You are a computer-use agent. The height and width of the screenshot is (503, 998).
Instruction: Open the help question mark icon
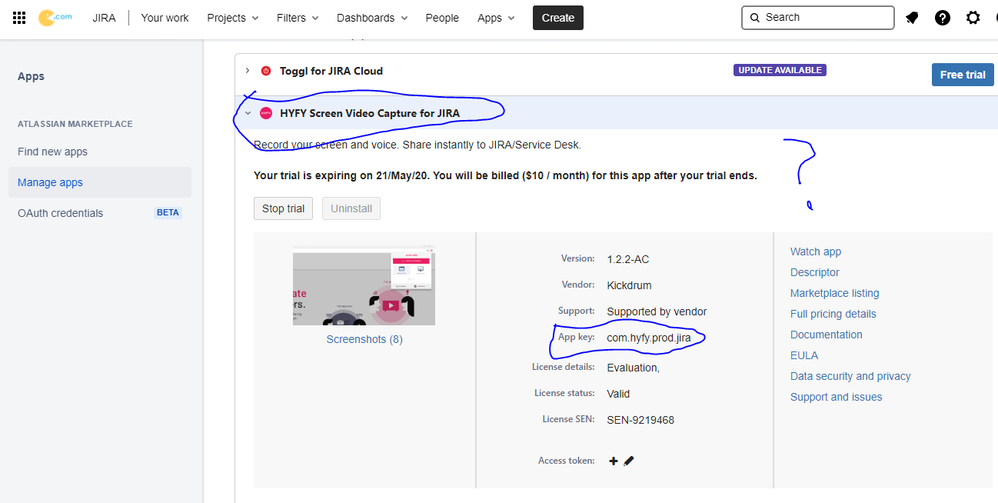coord(943,18)
